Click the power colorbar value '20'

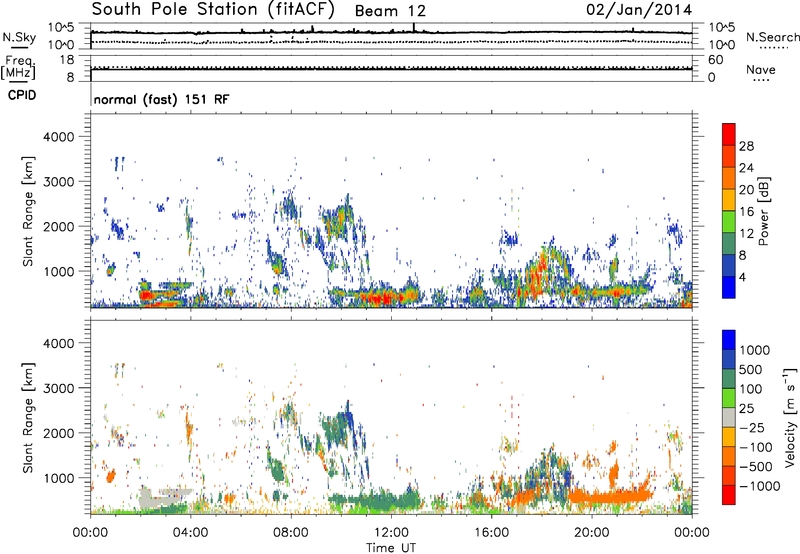(746, 190)
